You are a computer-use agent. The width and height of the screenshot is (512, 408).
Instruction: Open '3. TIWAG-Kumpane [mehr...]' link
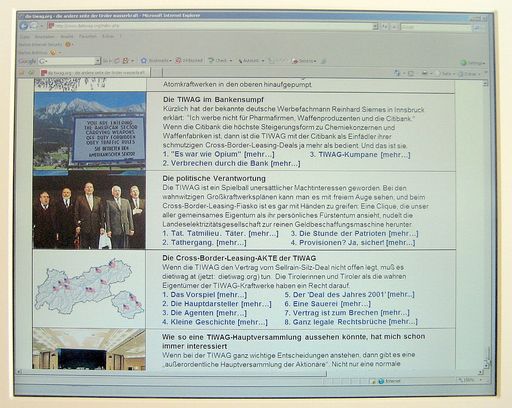360,155
